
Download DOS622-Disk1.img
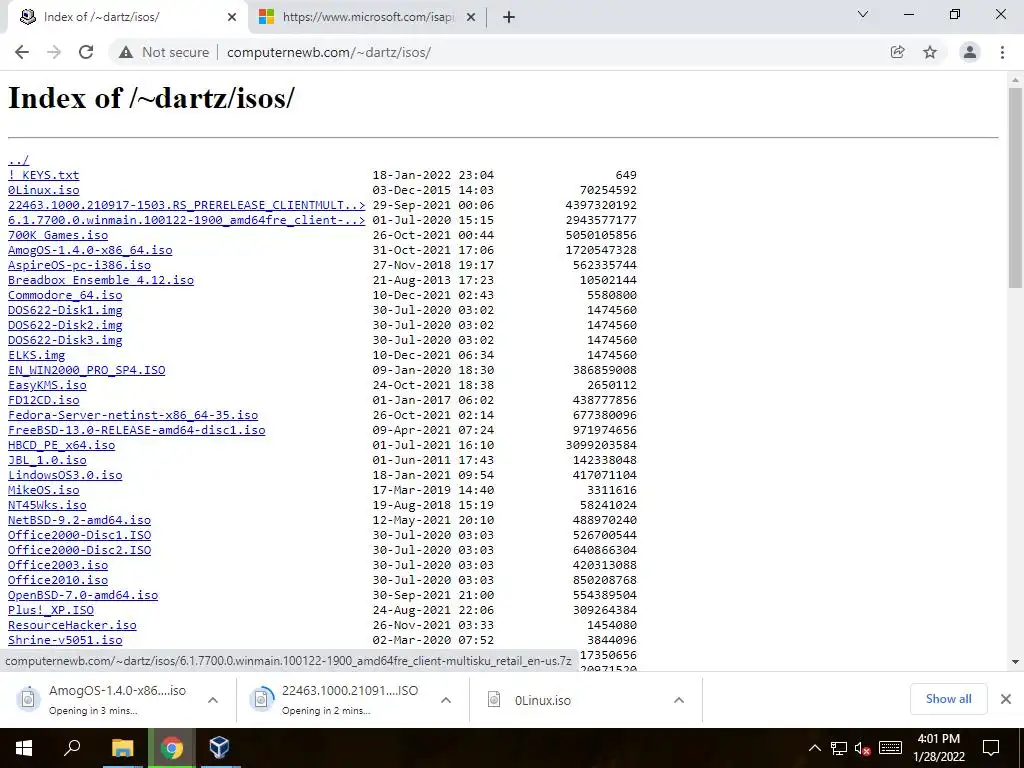click(65, 310)
